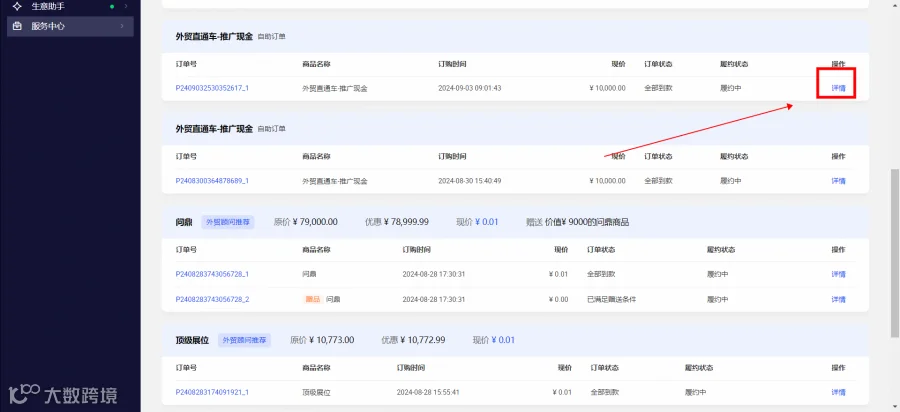Expand the 生意助手 chevron arrow

[x=125, y=7]
